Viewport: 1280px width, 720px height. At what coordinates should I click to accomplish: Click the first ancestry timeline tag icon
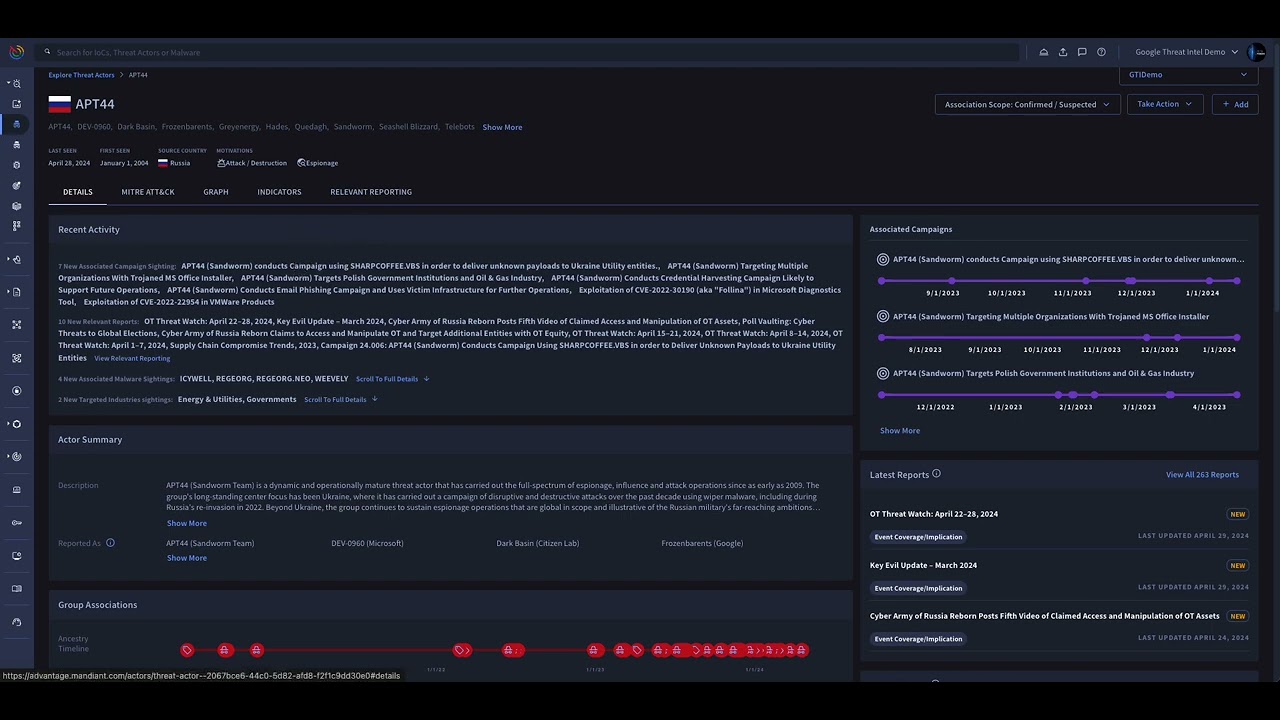click(187, 650)
